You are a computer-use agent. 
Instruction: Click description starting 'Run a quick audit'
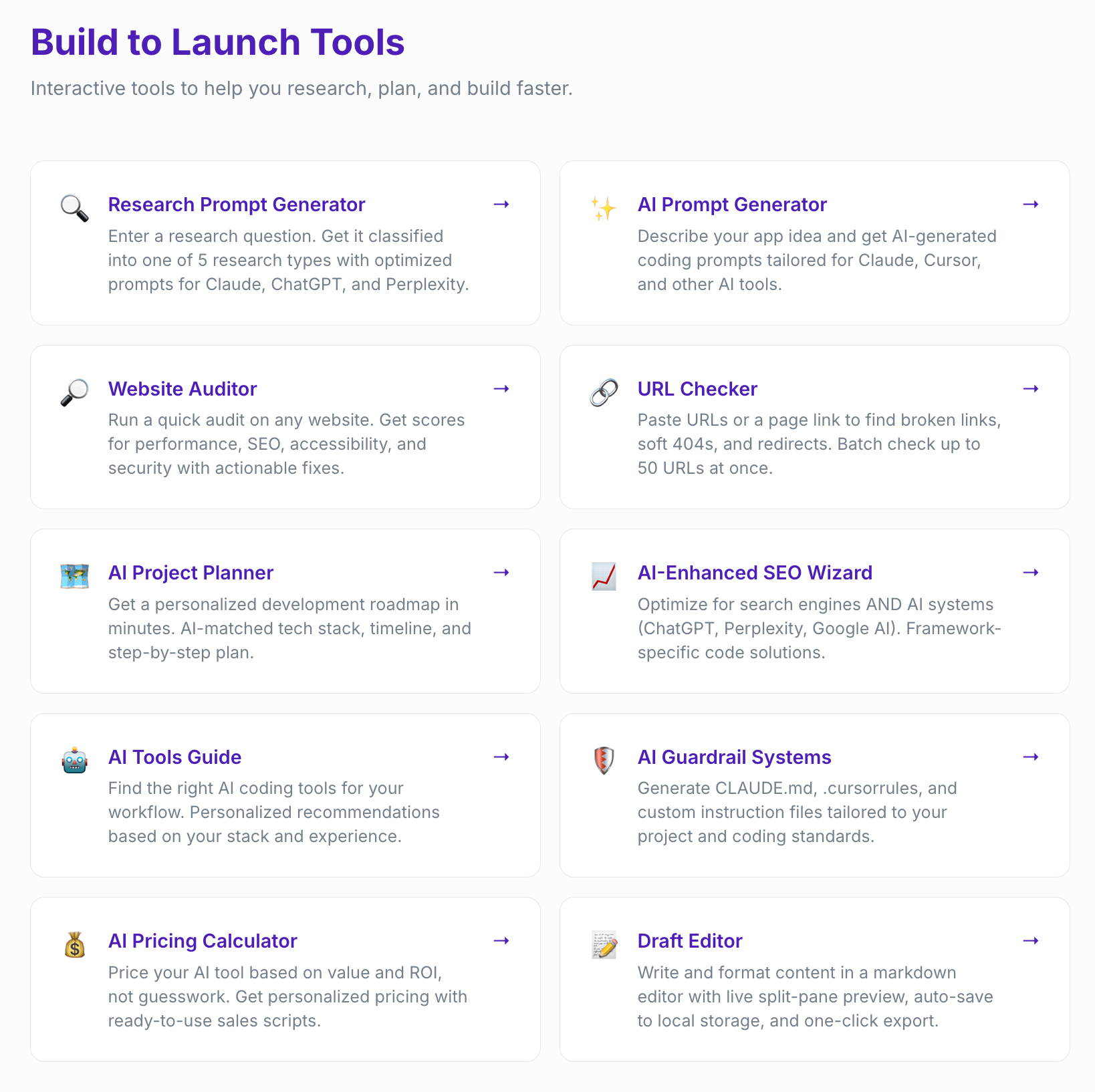[x=287, y=444]
